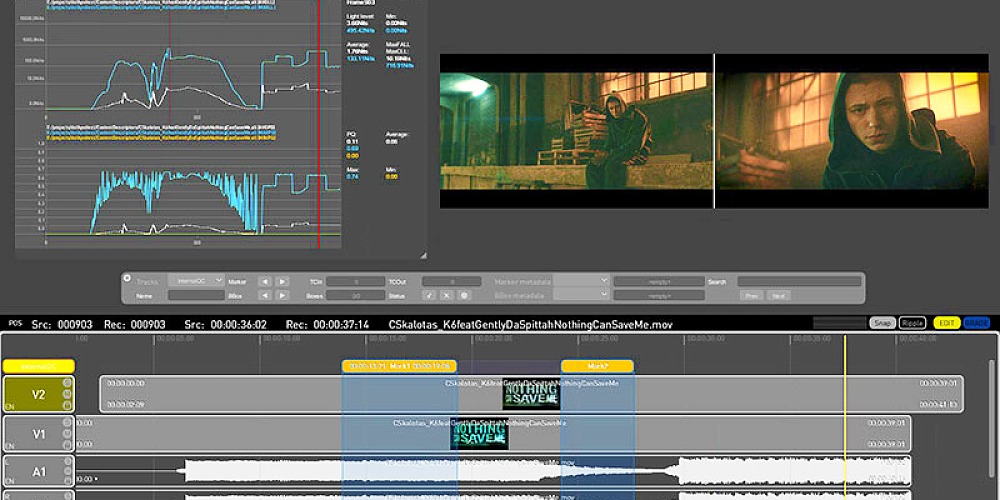Click the BBox metadata empty value field
The image size is (1000, 500).
(659, 295)
